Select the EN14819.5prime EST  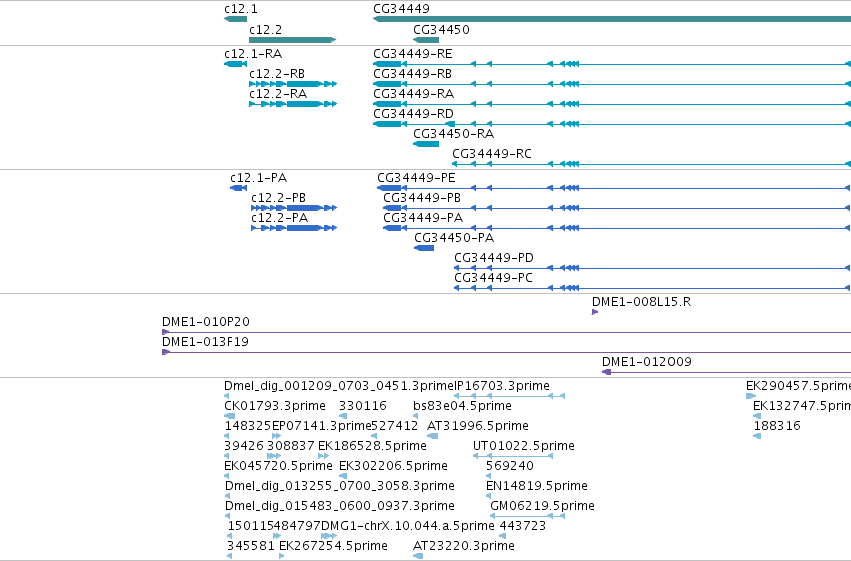(489, 496)
